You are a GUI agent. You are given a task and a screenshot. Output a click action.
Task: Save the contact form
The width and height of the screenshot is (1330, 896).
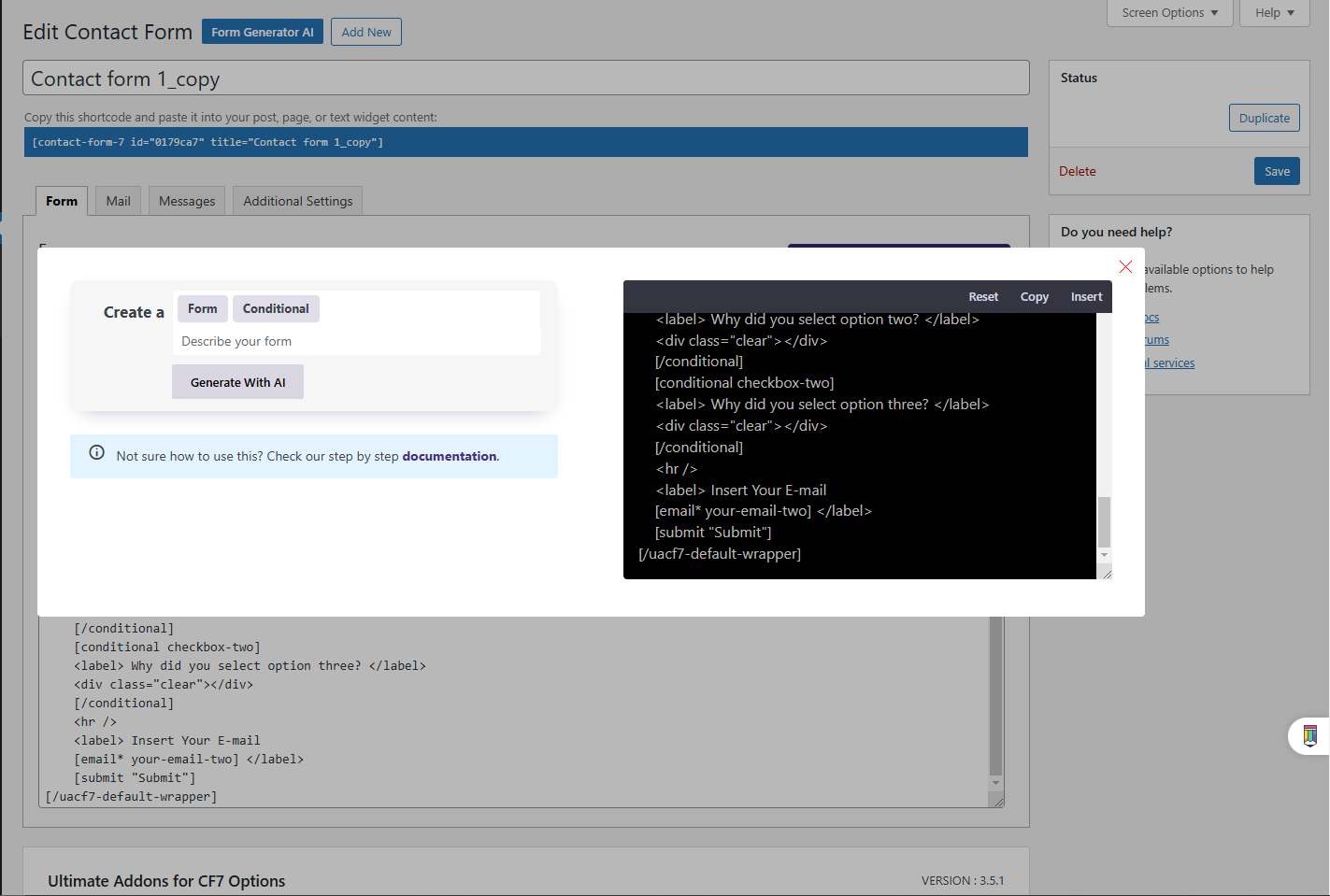[x=1277, y=171]
